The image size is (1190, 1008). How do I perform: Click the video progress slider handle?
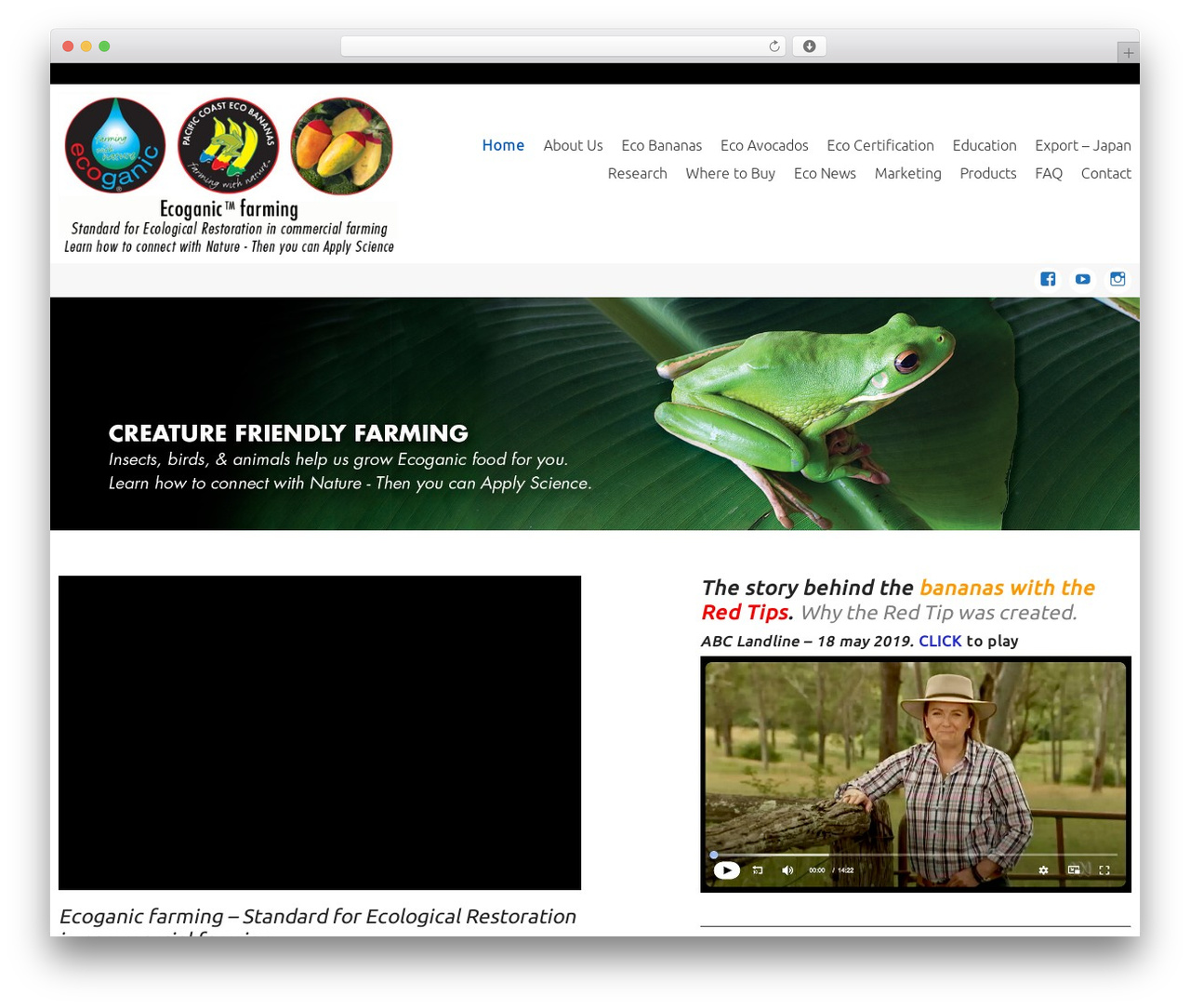(x=714, y=855)
